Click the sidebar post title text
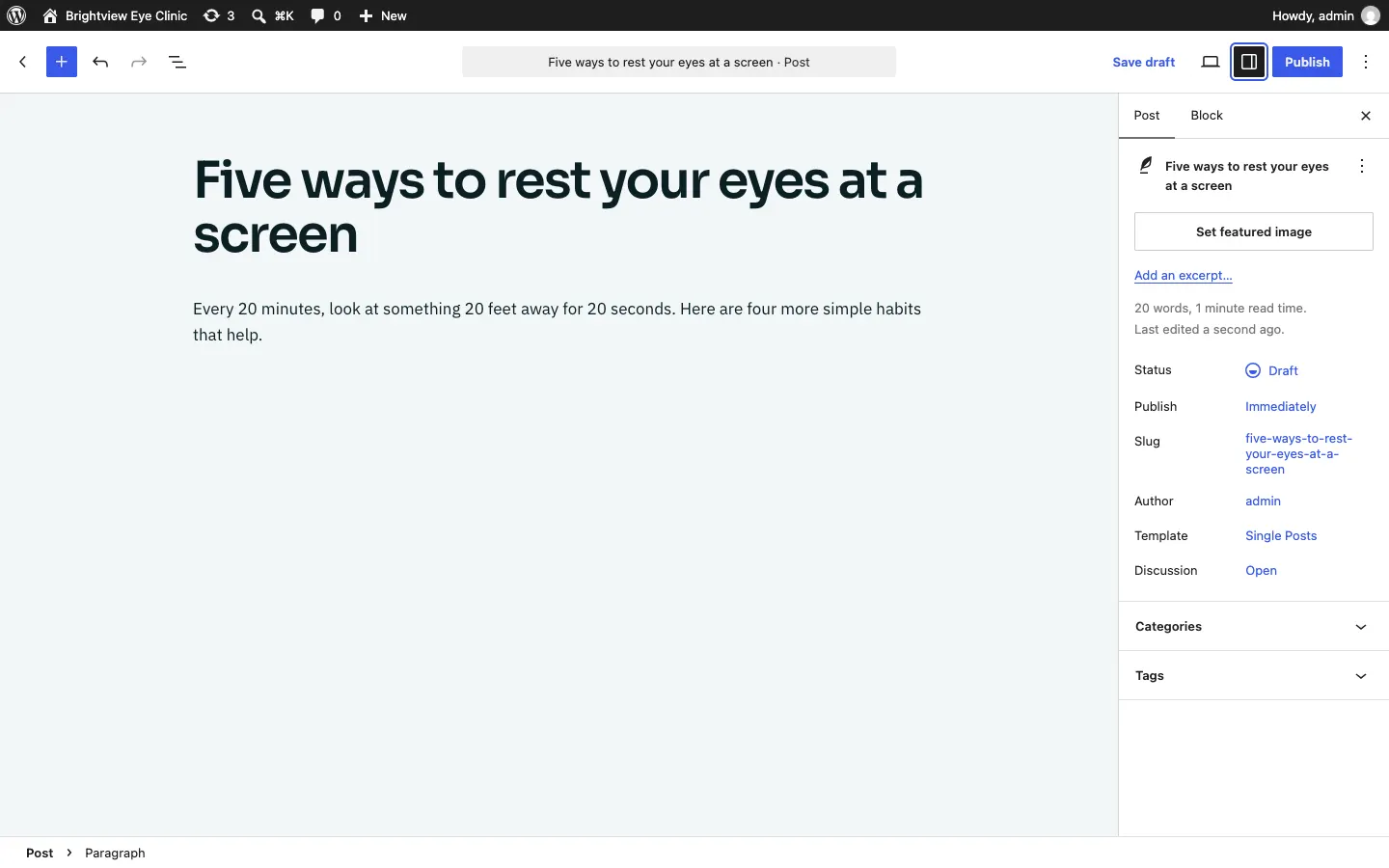 point(1247,176)
